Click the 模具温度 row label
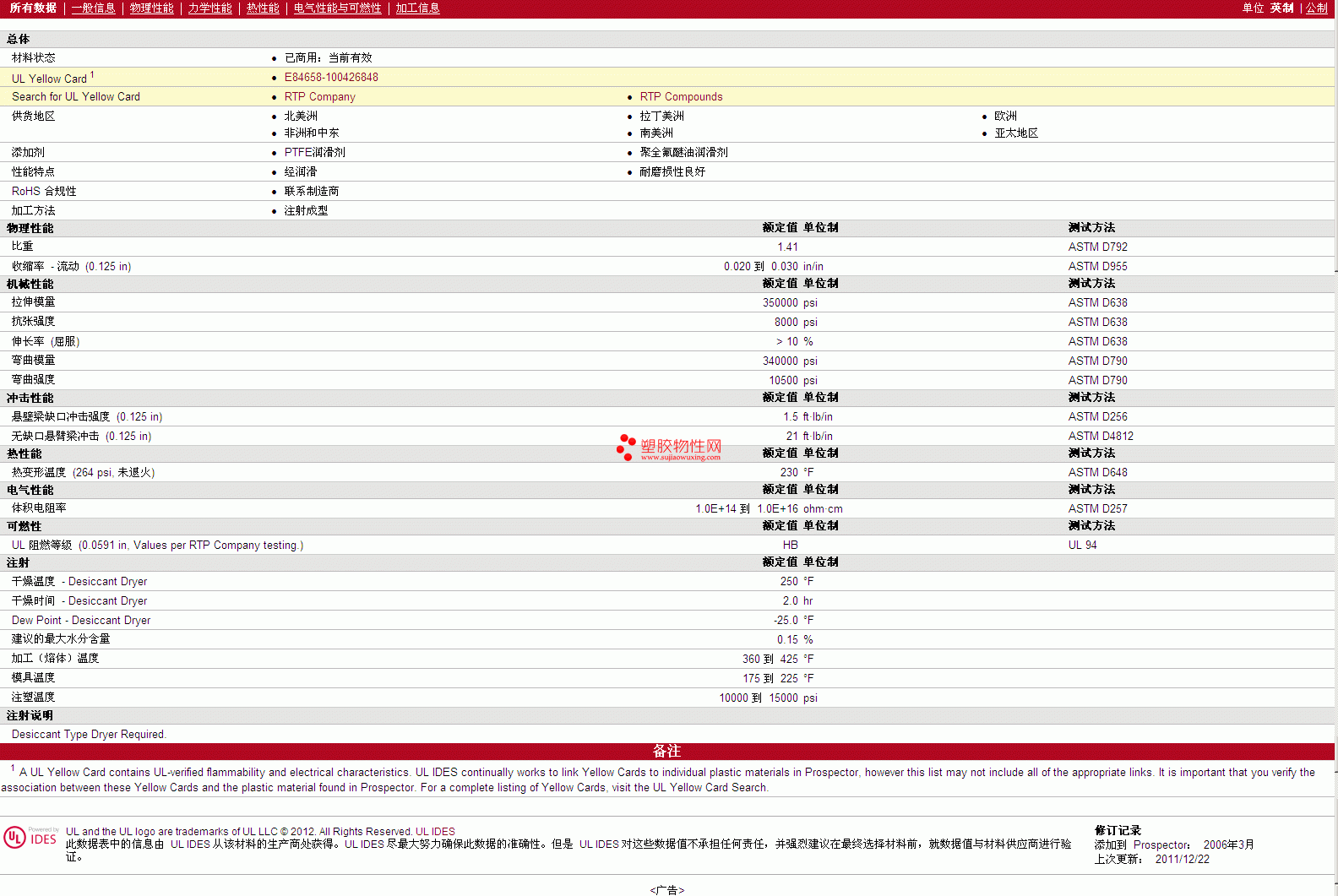 [x=33, y=678]
